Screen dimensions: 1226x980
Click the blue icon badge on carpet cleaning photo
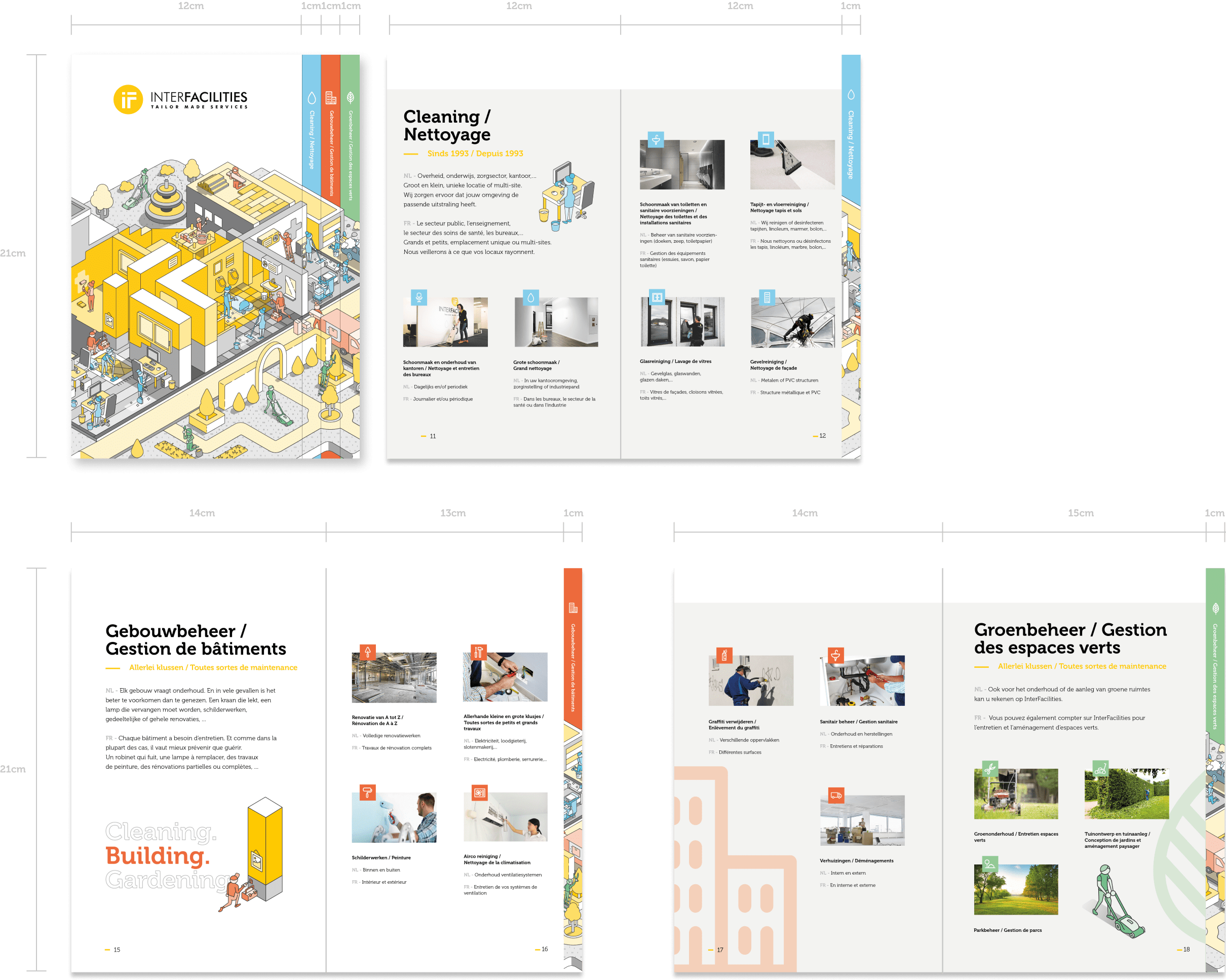coord(766,139)
